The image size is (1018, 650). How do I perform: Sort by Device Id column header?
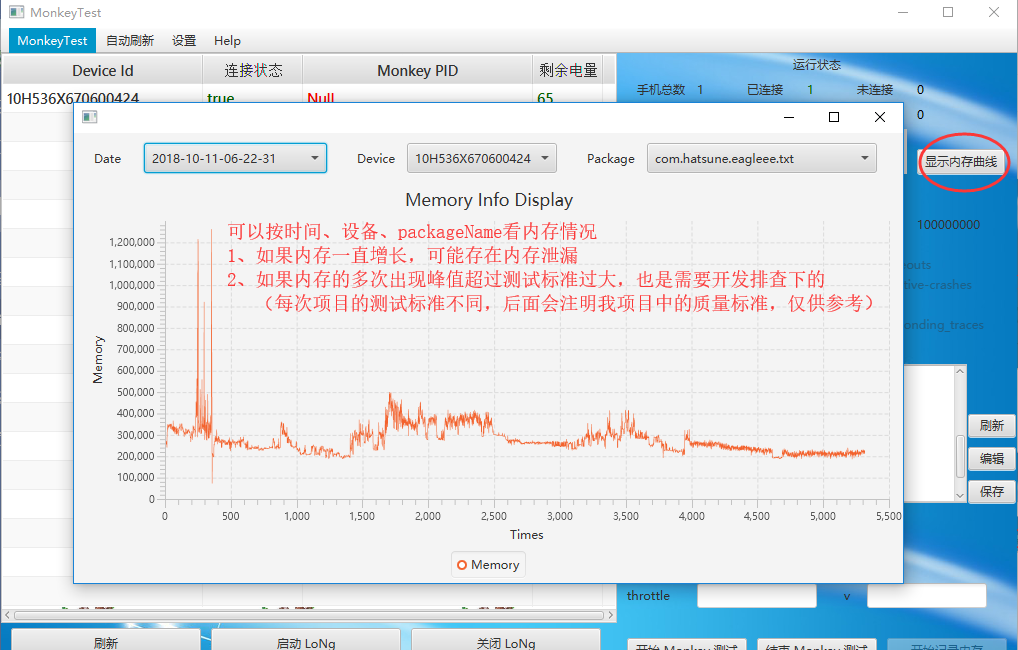pyautogui.click(x=103, y=70)
